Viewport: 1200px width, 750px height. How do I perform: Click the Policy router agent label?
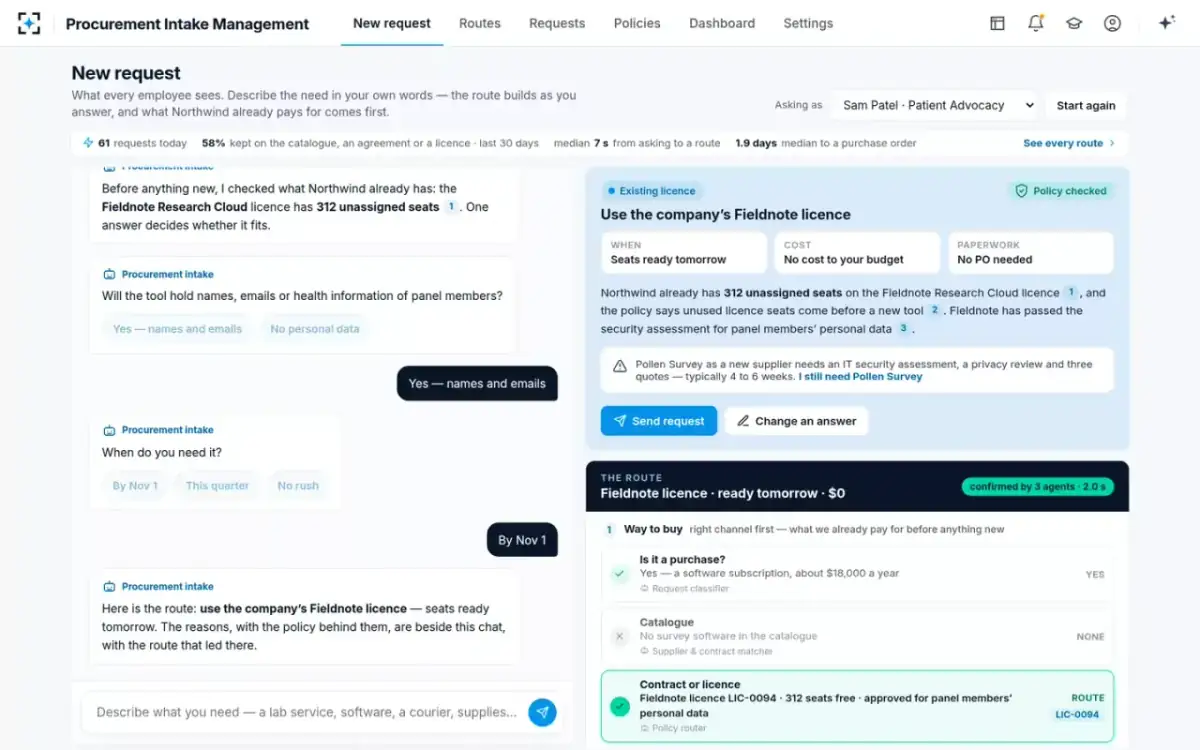(672, 728)
